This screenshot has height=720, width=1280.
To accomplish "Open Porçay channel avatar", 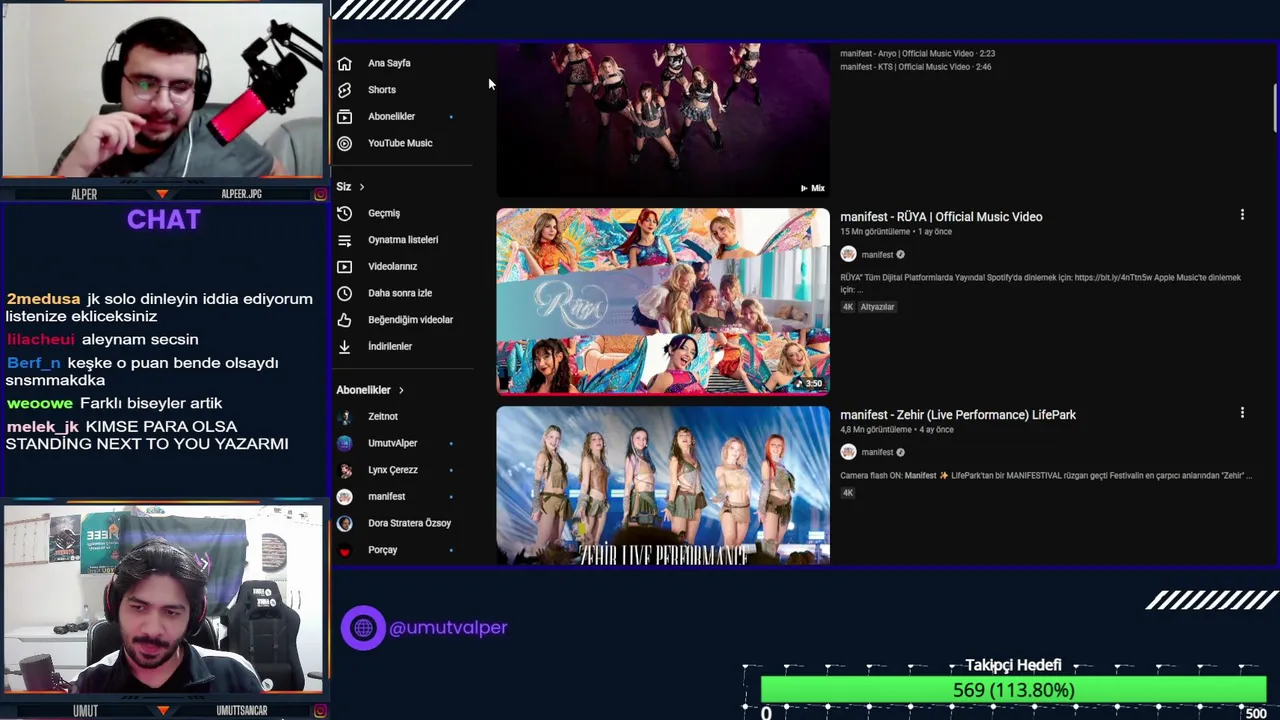I will click(x=344, y=550).
